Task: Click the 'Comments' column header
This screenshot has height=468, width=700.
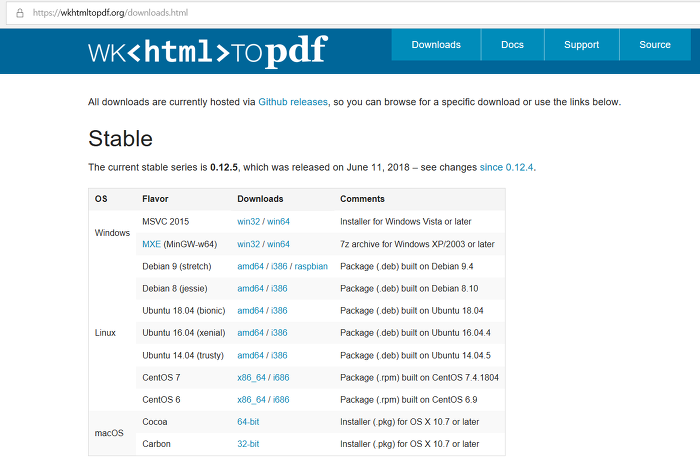Action: click(362, 199)
